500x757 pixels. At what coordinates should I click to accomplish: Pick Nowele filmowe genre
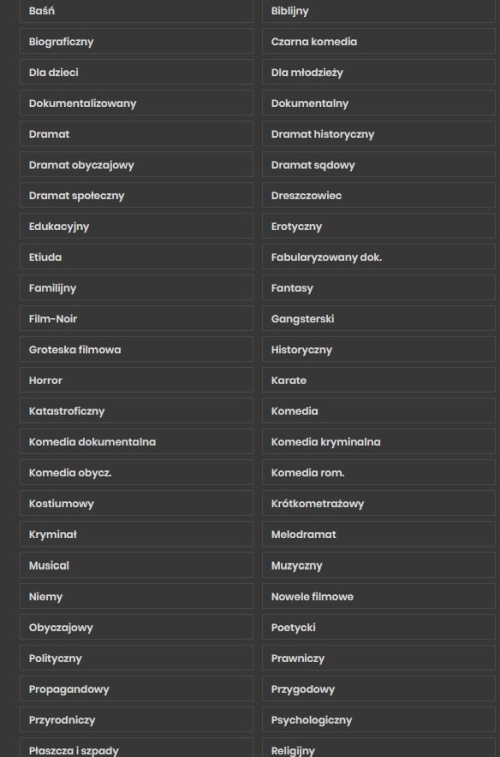click(379, 597)
